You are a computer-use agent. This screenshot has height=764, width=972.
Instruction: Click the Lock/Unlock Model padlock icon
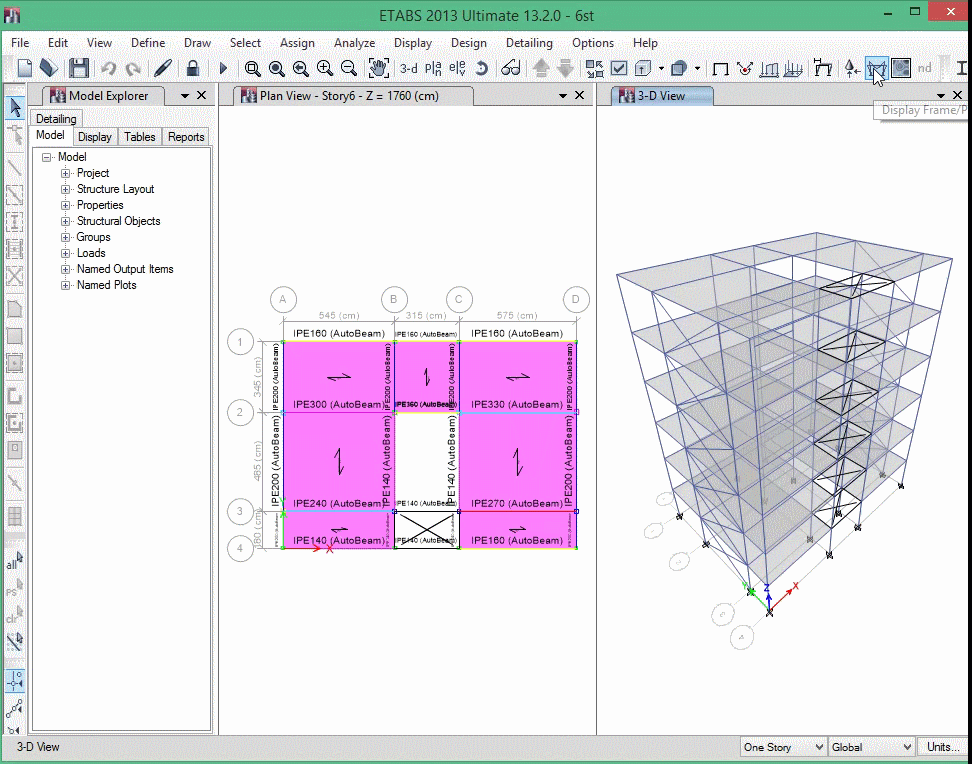(x=193, y=68)
